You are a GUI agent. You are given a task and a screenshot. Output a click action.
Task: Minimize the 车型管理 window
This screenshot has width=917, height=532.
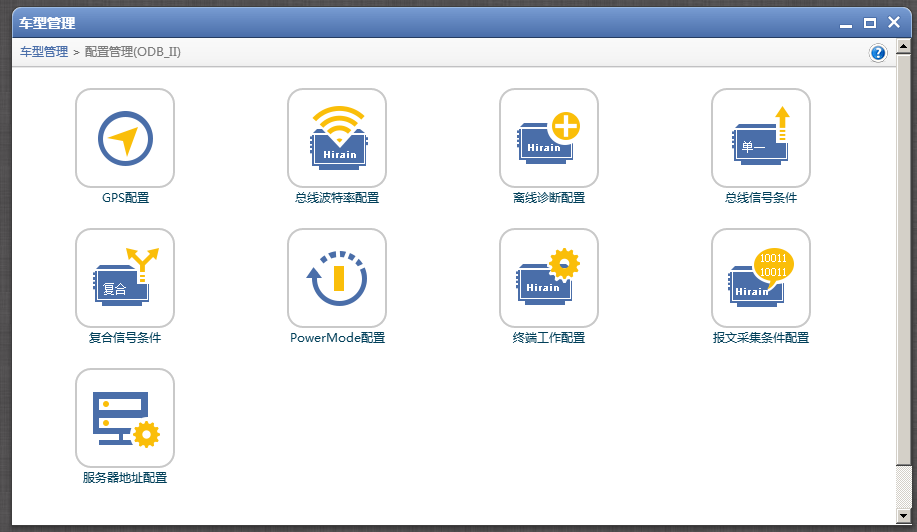tap(846, 24)
